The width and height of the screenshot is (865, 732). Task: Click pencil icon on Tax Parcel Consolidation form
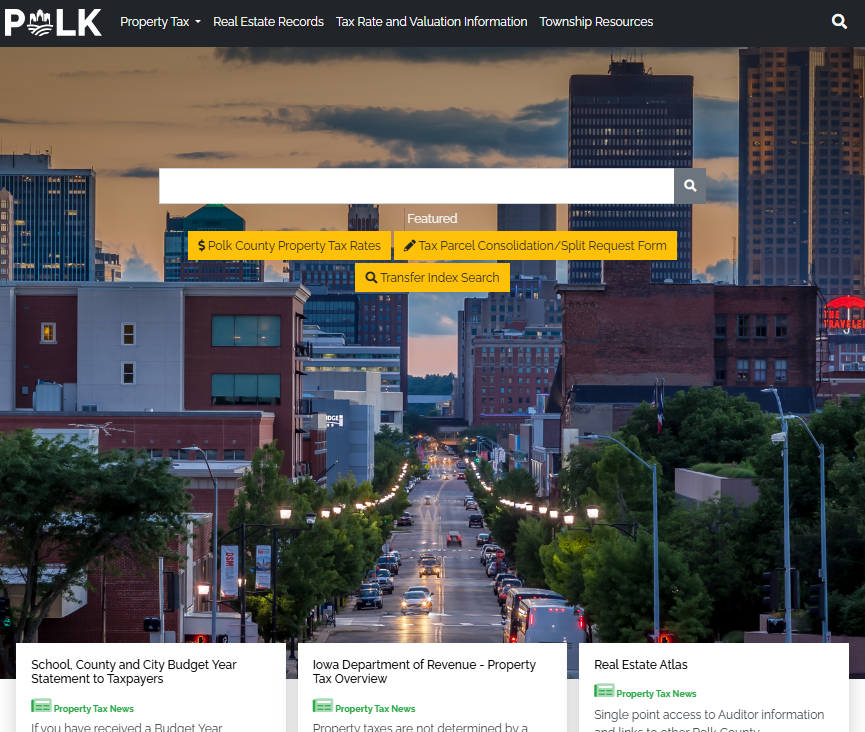point(410,246)
